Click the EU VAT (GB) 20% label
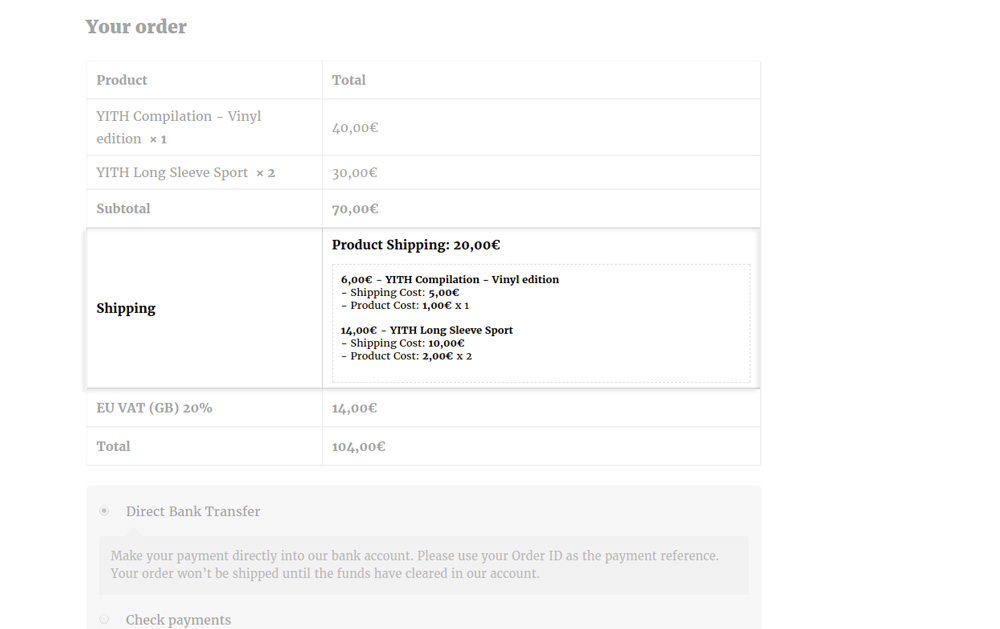Viewport: 1000px width, 629px height. (154, 408)
